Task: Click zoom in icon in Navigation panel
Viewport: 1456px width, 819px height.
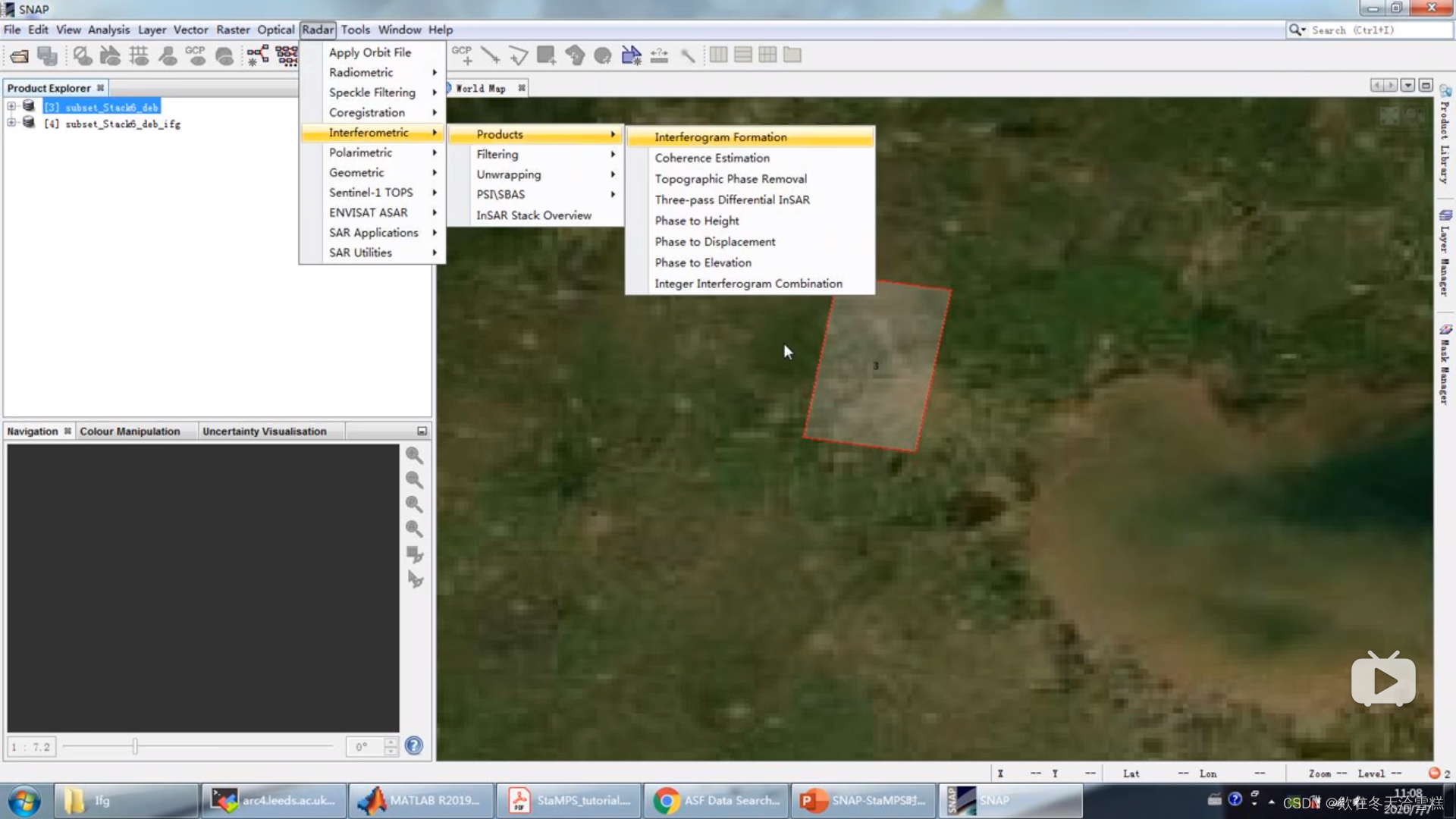Action: pyautogui.click(x=414, y=455)
